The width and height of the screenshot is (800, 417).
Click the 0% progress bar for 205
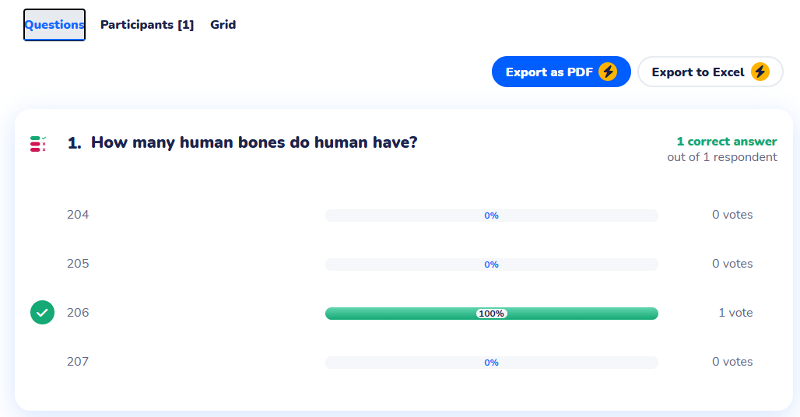(491, 264)
